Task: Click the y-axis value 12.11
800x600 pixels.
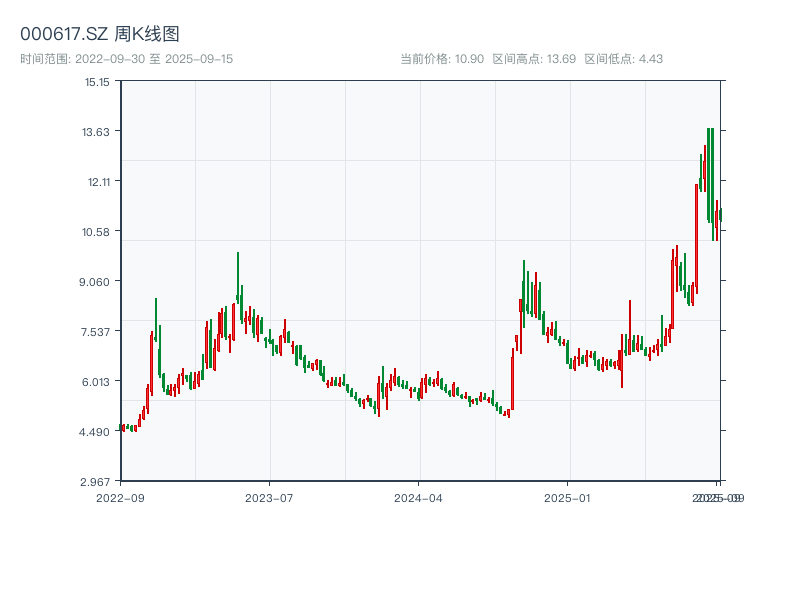Action: point(98,182)
